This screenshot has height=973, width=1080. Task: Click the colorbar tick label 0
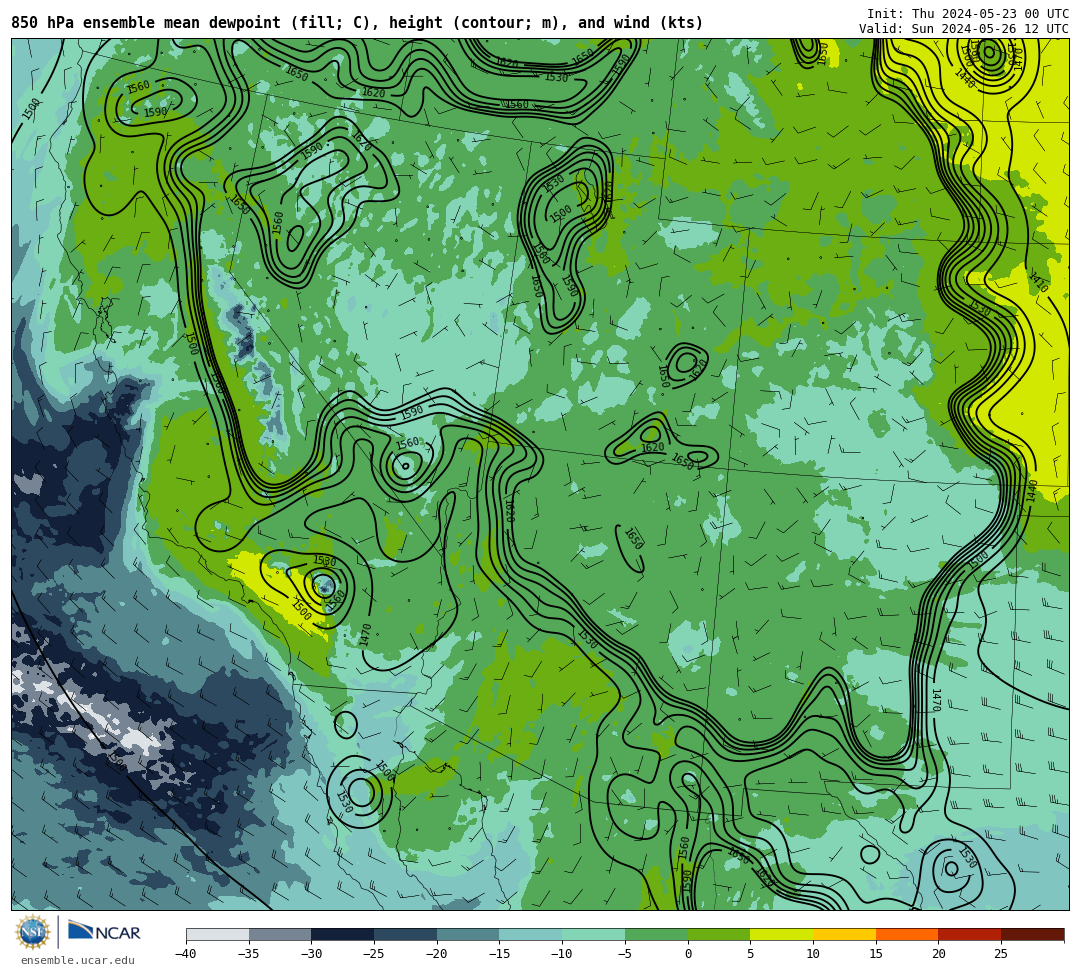pyautogui.click(x=688, y=954)
